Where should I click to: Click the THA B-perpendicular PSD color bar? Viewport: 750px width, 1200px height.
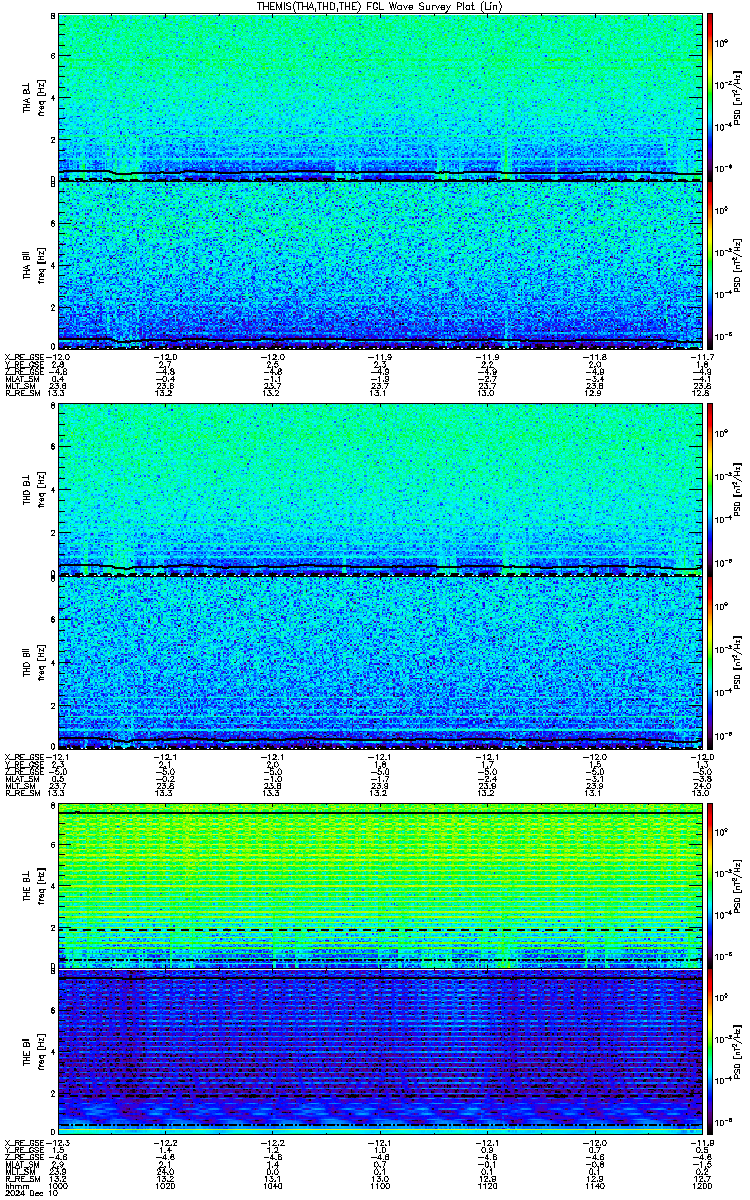710,97
